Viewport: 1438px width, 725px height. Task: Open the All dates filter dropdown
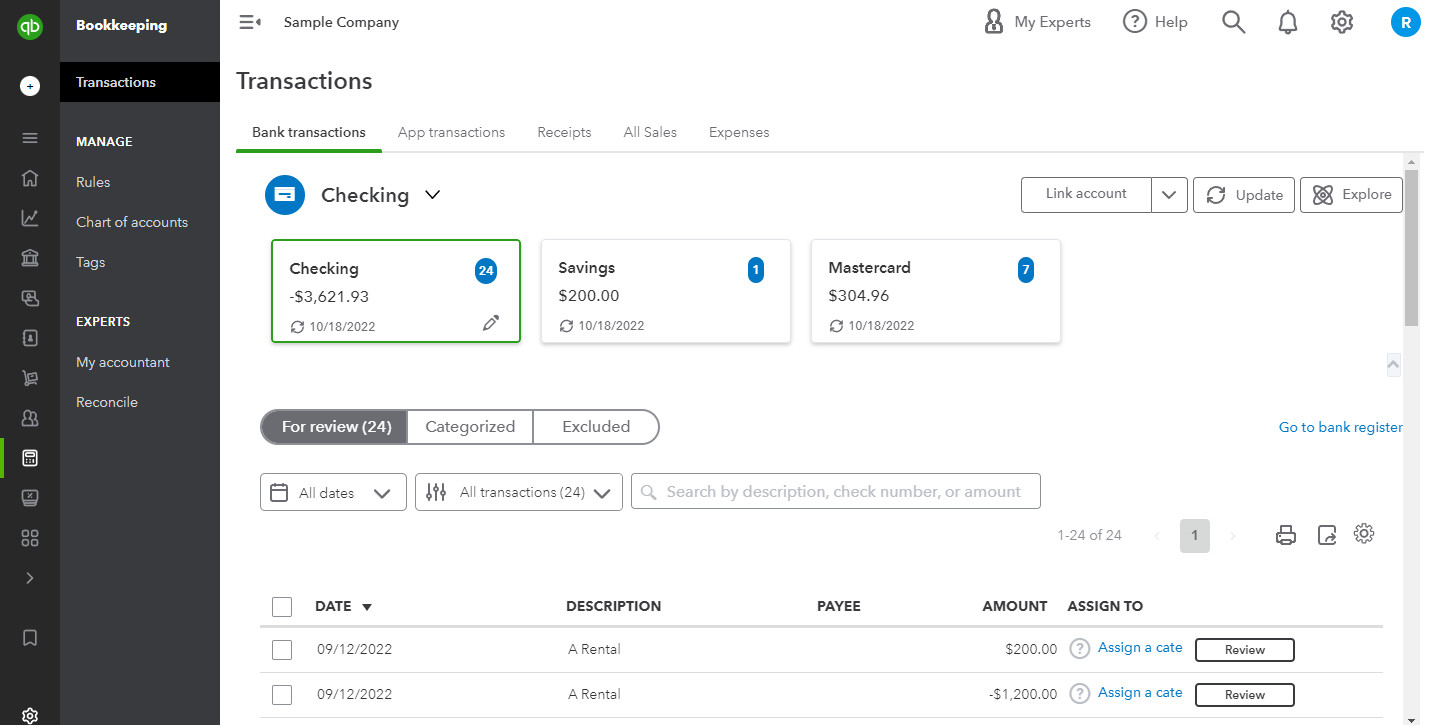tap(333, 492)
